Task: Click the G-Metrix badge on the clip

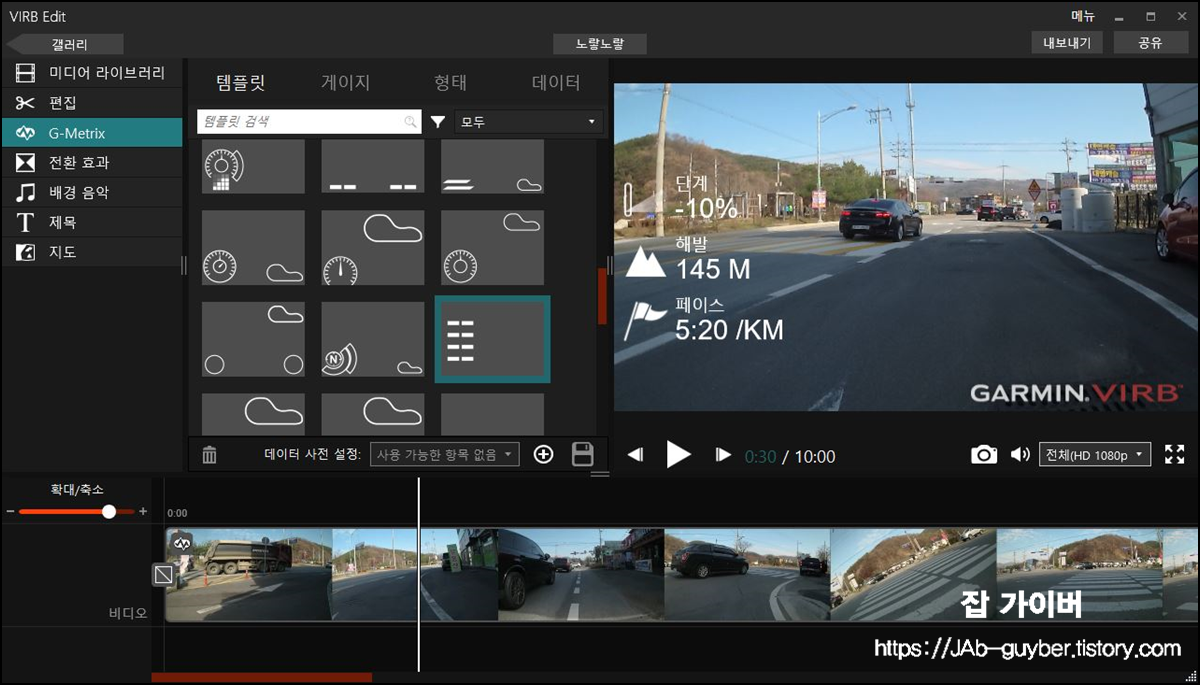Action: pos(182,542)
